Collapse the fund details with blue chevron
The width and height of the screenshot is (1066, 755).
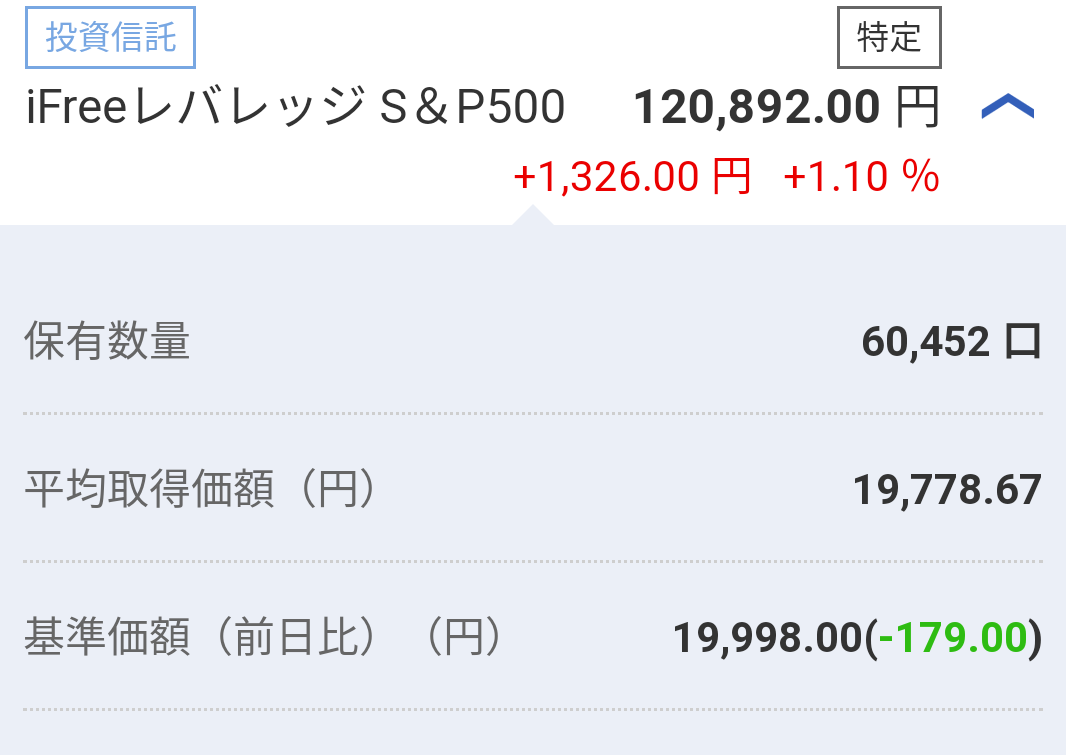click(x=1008, y=107)
